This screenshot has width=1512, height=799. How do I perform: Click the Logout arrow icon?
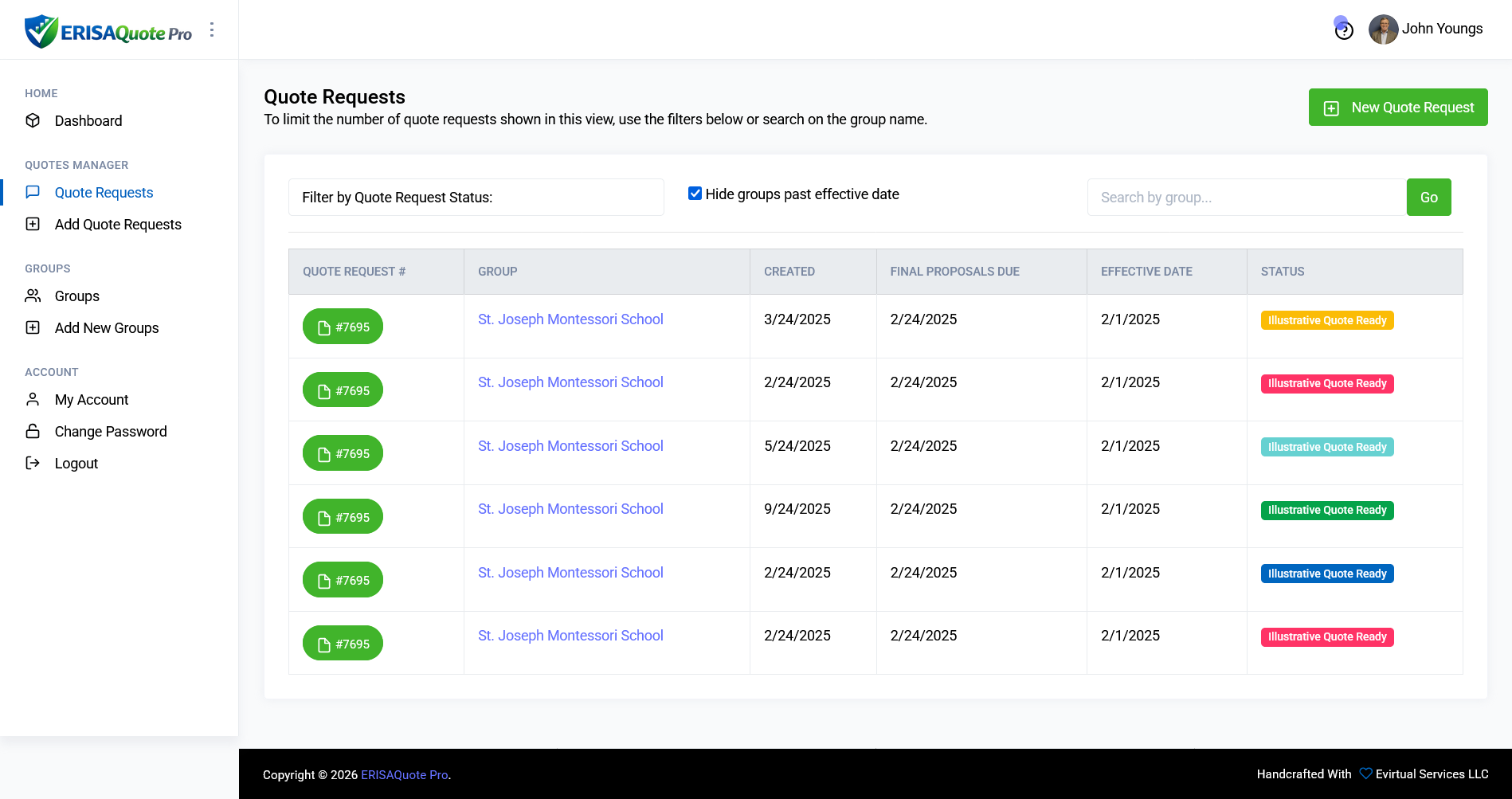click(x=33, y=463)
